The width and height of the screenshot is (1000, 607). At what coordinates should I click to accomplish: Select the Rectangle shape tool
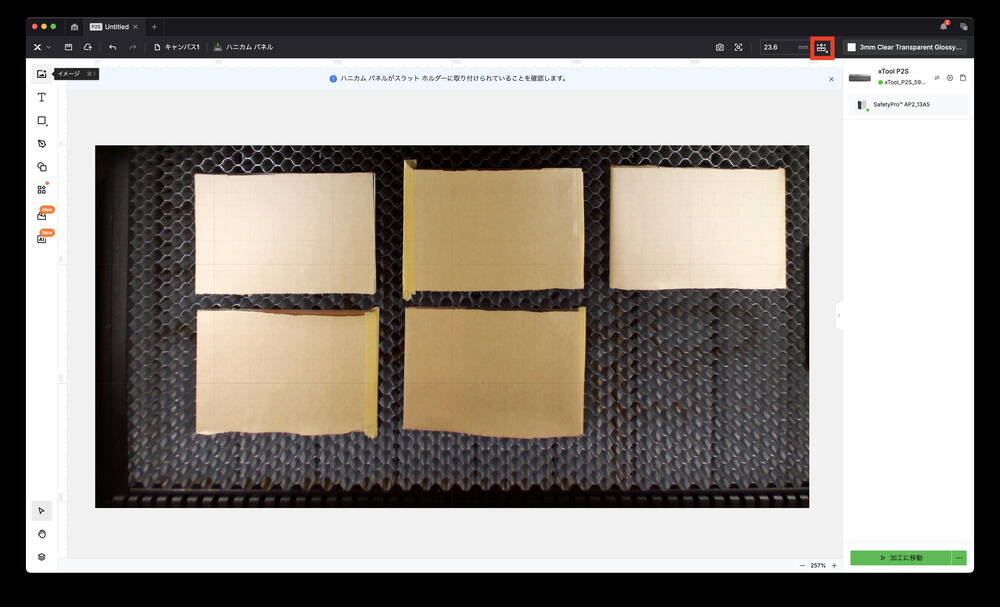[x=41, y=121]
